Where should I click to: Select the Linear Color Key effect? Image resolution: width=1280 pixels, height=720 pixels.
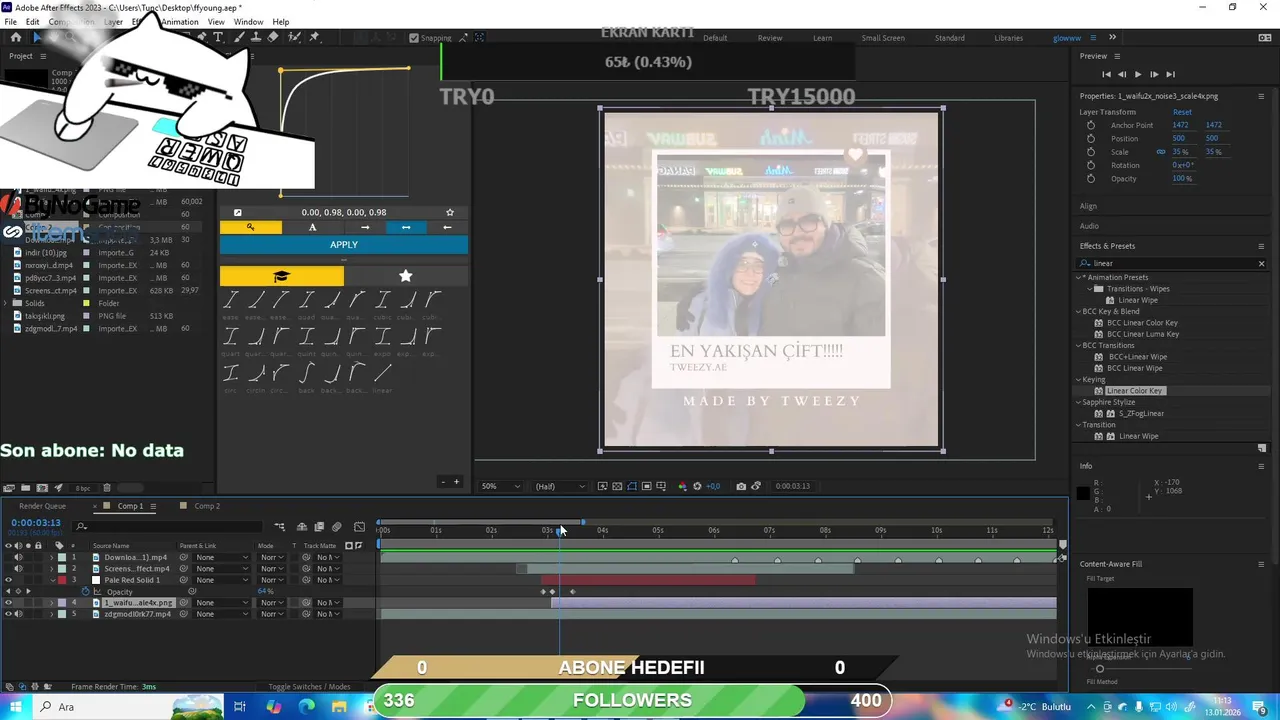tap(1134, 391)
